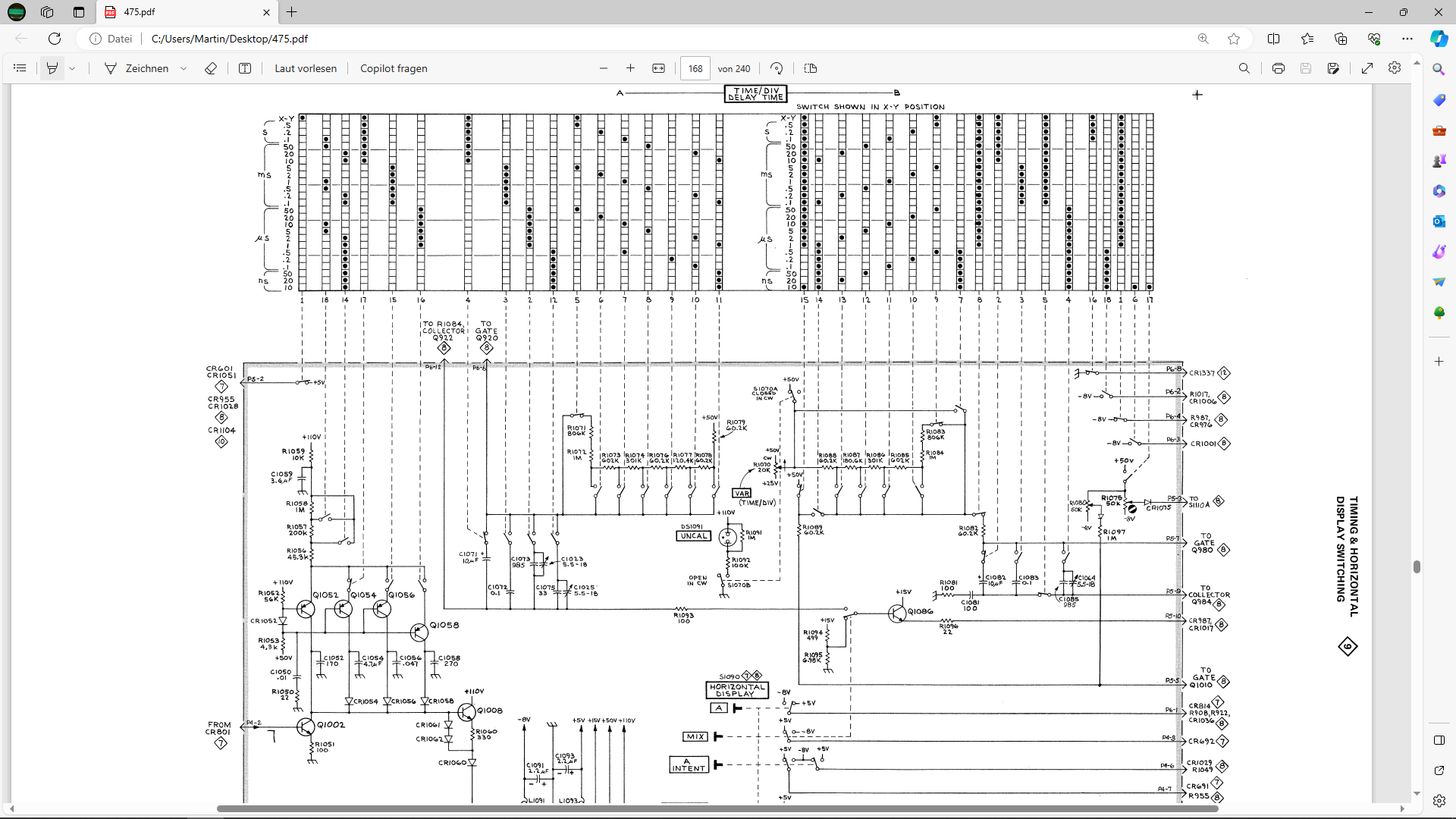Open Copilot fragen
1456x819 pixels.
(x=394, y=68)
